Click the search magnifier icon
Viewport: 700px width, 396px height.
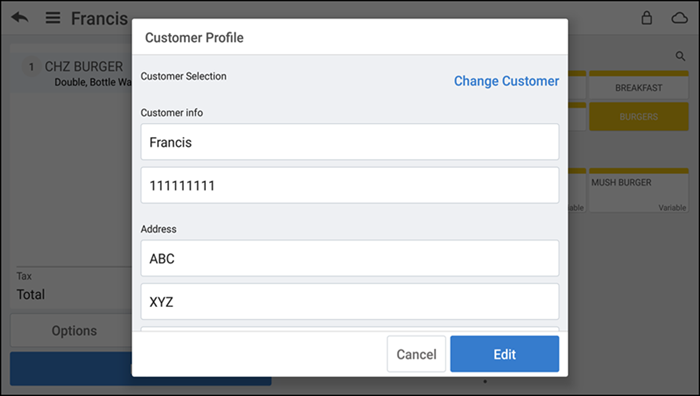680,56
